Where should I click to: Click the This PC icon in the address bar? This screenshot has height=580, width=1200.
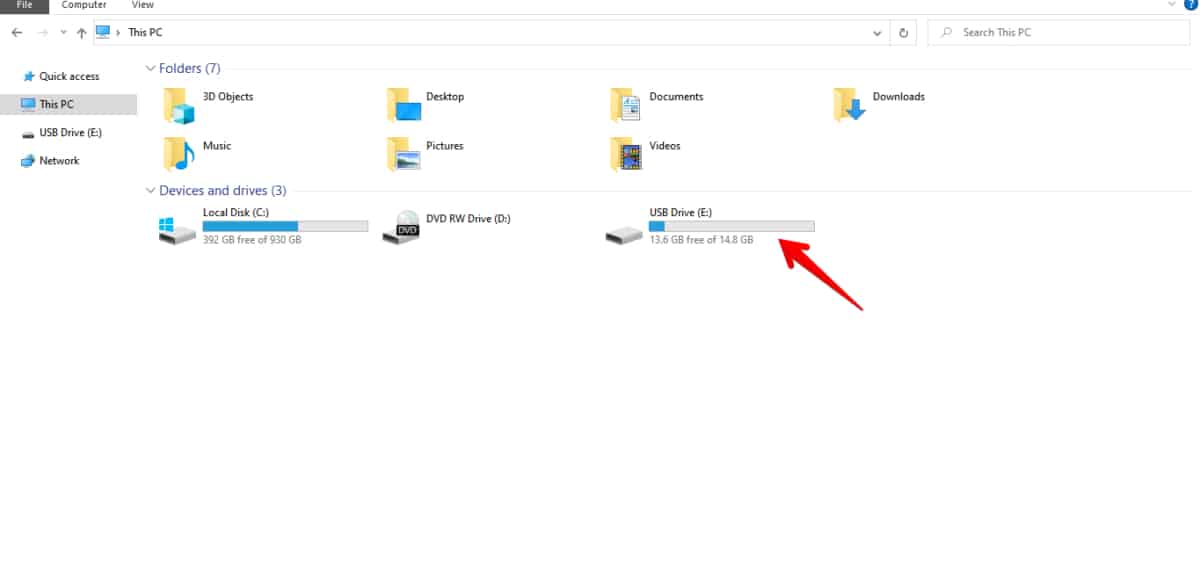103,32
